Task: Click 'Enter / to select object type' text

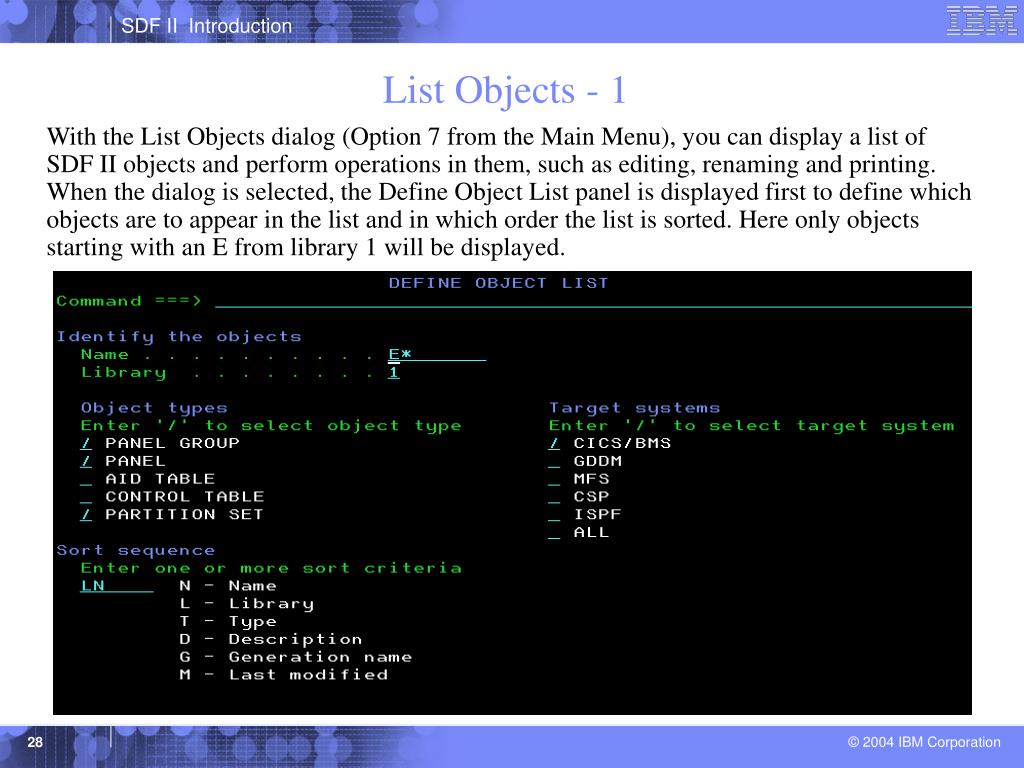Action: point(271,426)
